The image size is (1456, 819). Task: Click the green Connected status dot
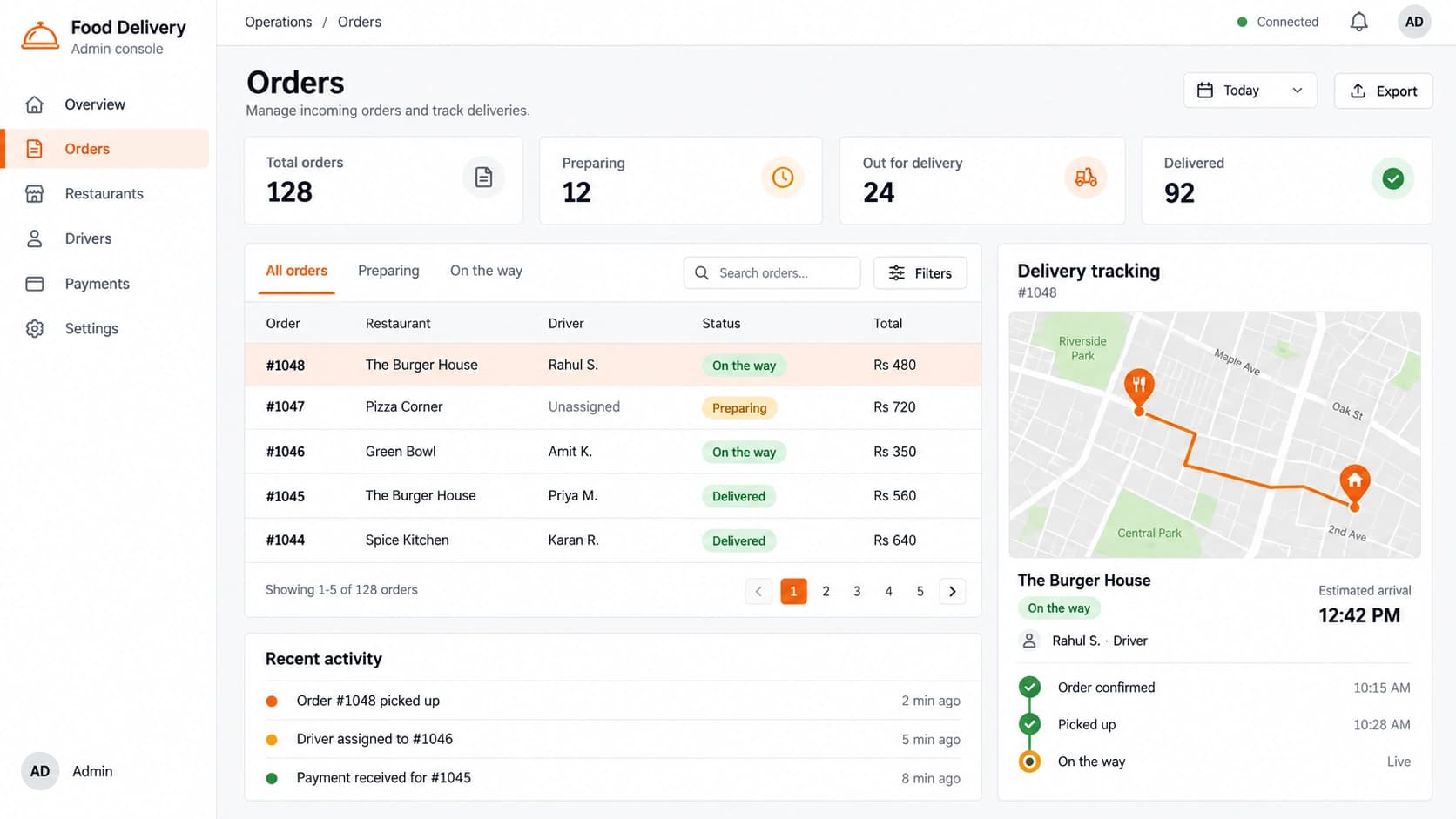click(x=1242, y=22)
